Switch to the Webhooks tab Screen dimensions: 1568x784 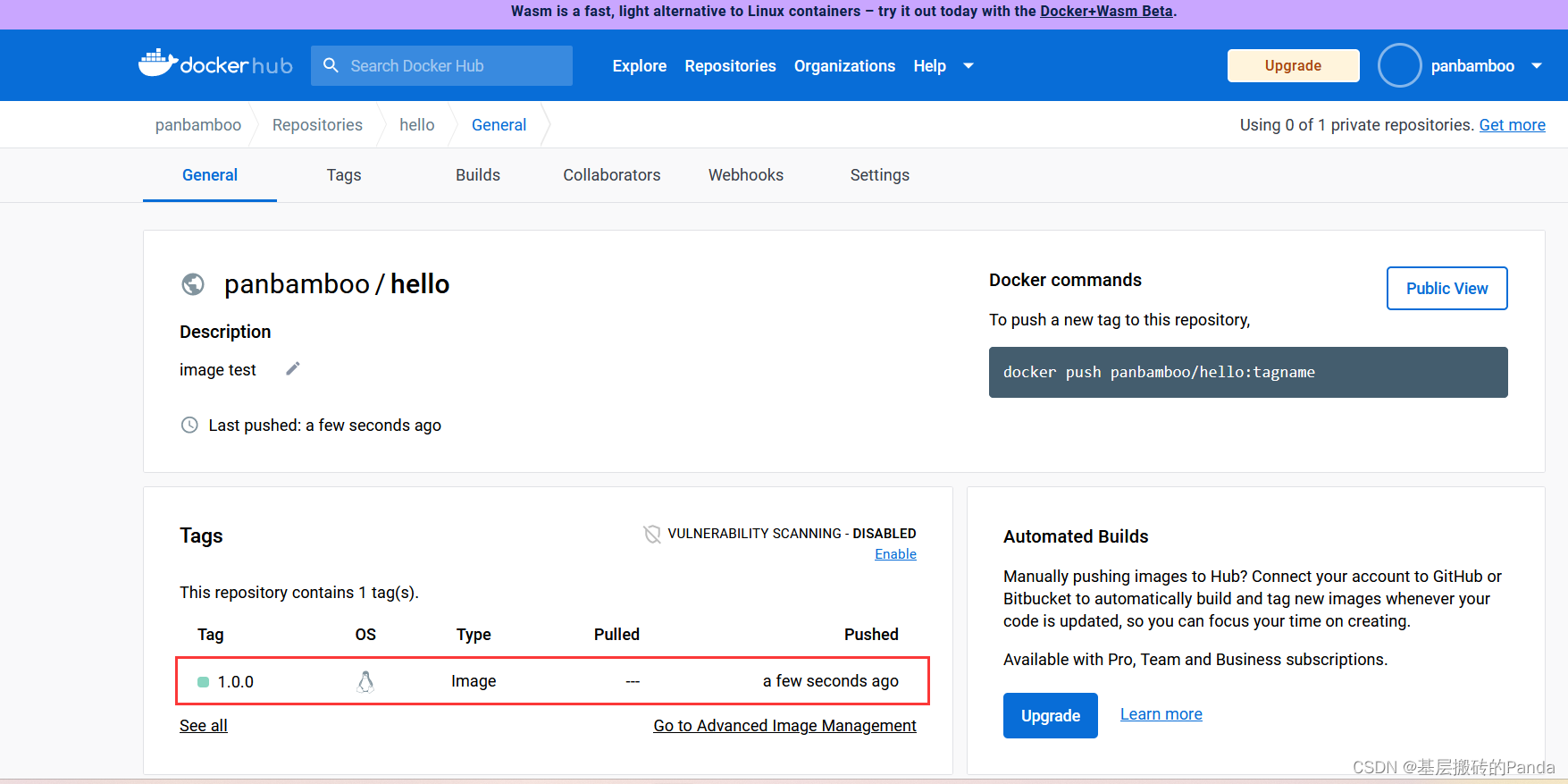click(746, 175)
